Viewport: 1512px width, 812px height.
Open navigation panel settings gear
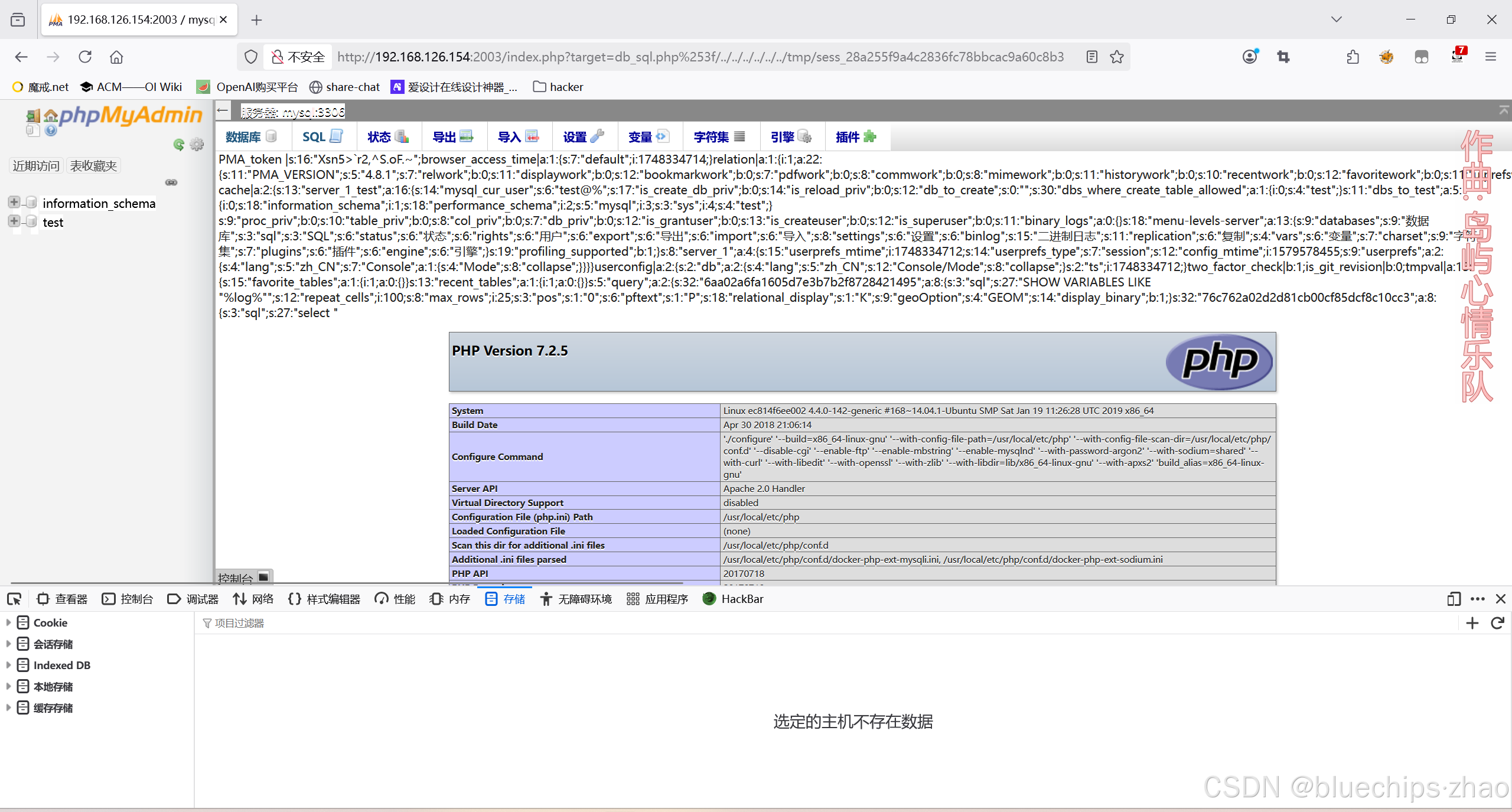197,145
